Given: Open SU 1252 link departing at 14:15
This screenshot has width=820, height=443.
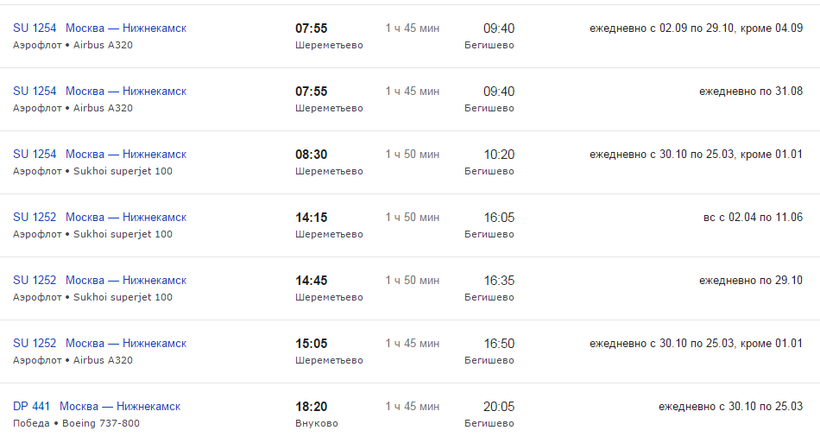Looking at the screenshot, I should click(35, 217).
